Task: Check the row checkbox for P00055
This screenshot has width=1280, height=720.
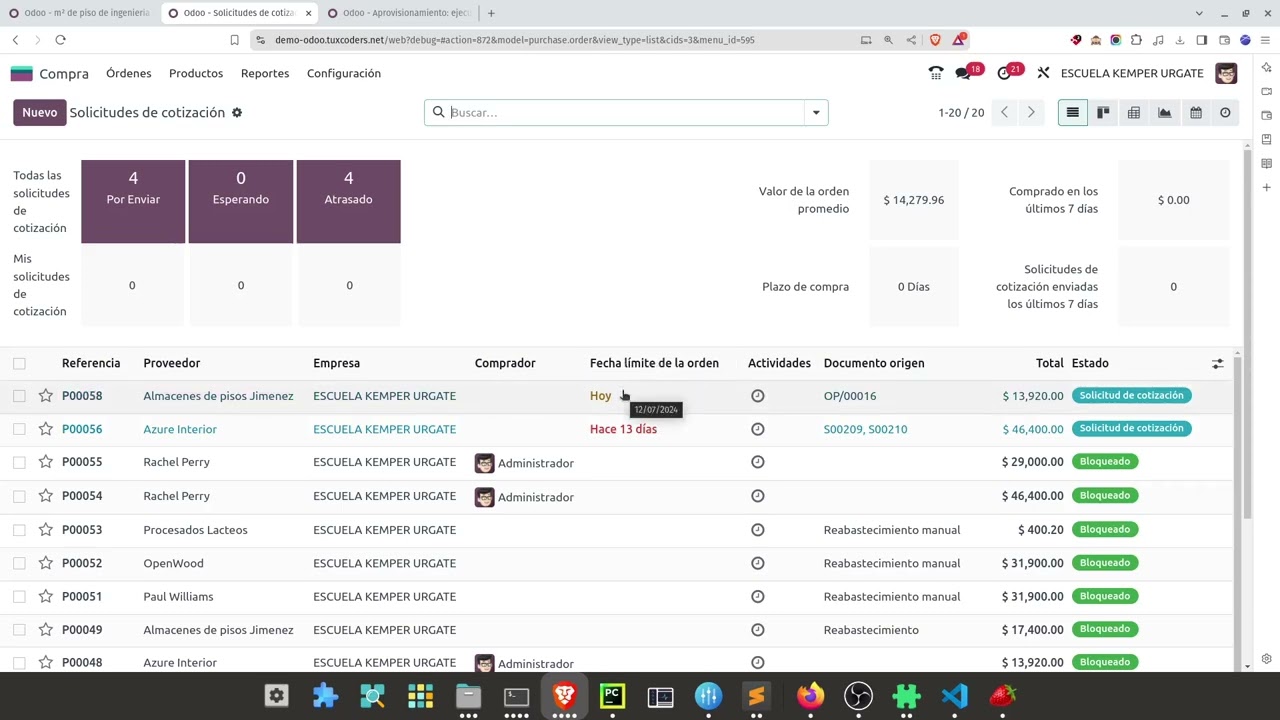Action: pyautogui.click(x=19, y=462)
